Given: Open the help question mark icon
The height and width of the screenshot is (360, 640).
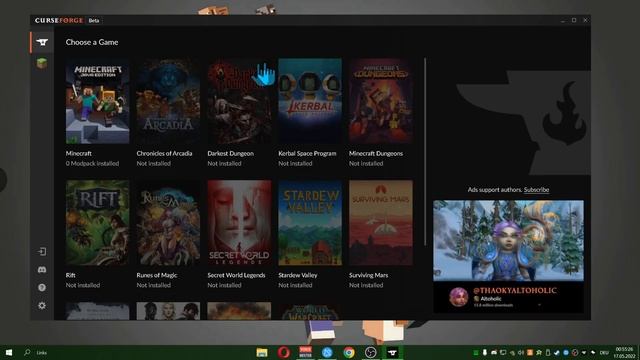Looking at the screenshot, I should tap(42, 287).
